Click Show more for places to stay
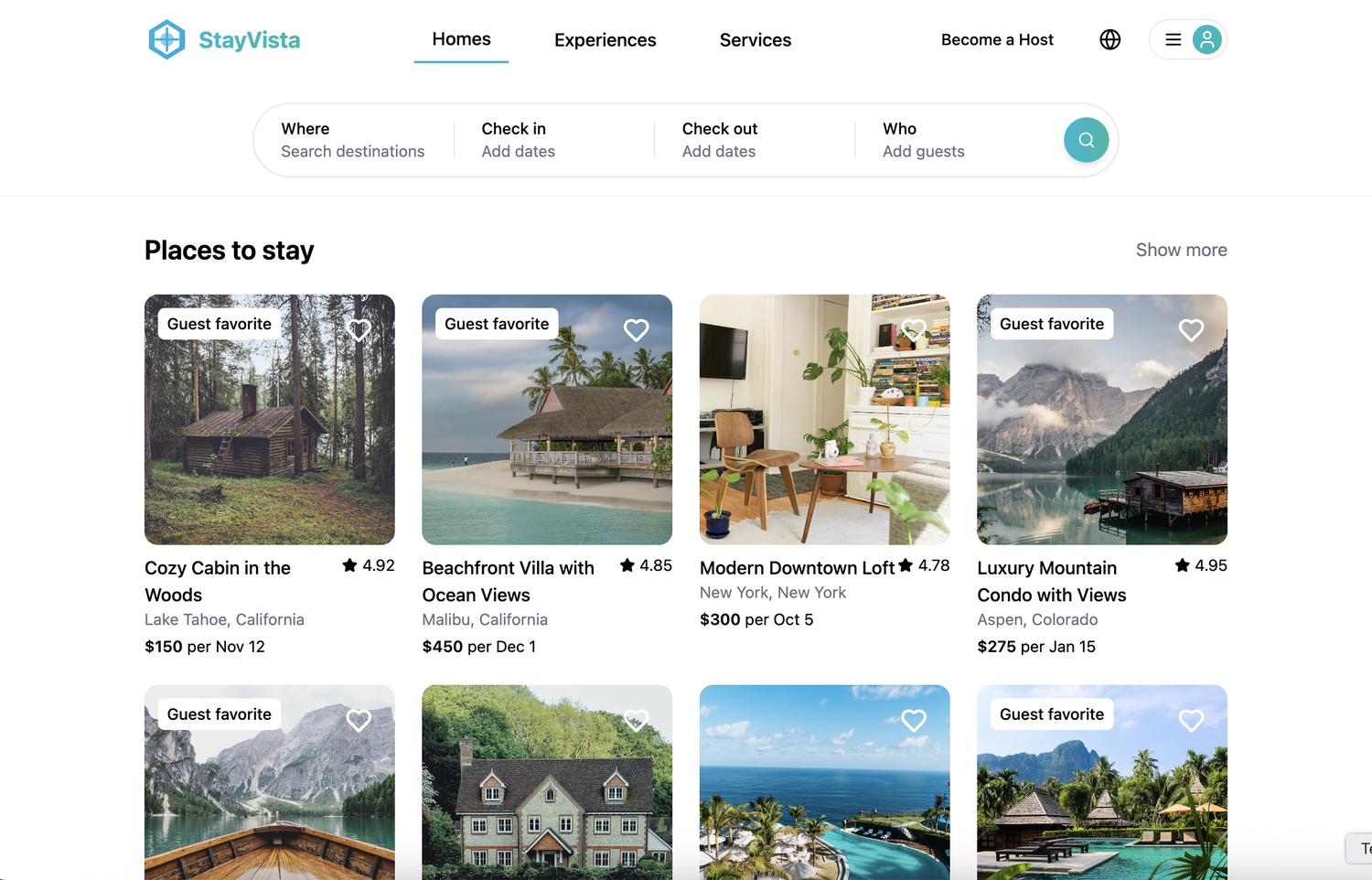The width and height of the screenshot is (1372, 880). (1181, 250)
